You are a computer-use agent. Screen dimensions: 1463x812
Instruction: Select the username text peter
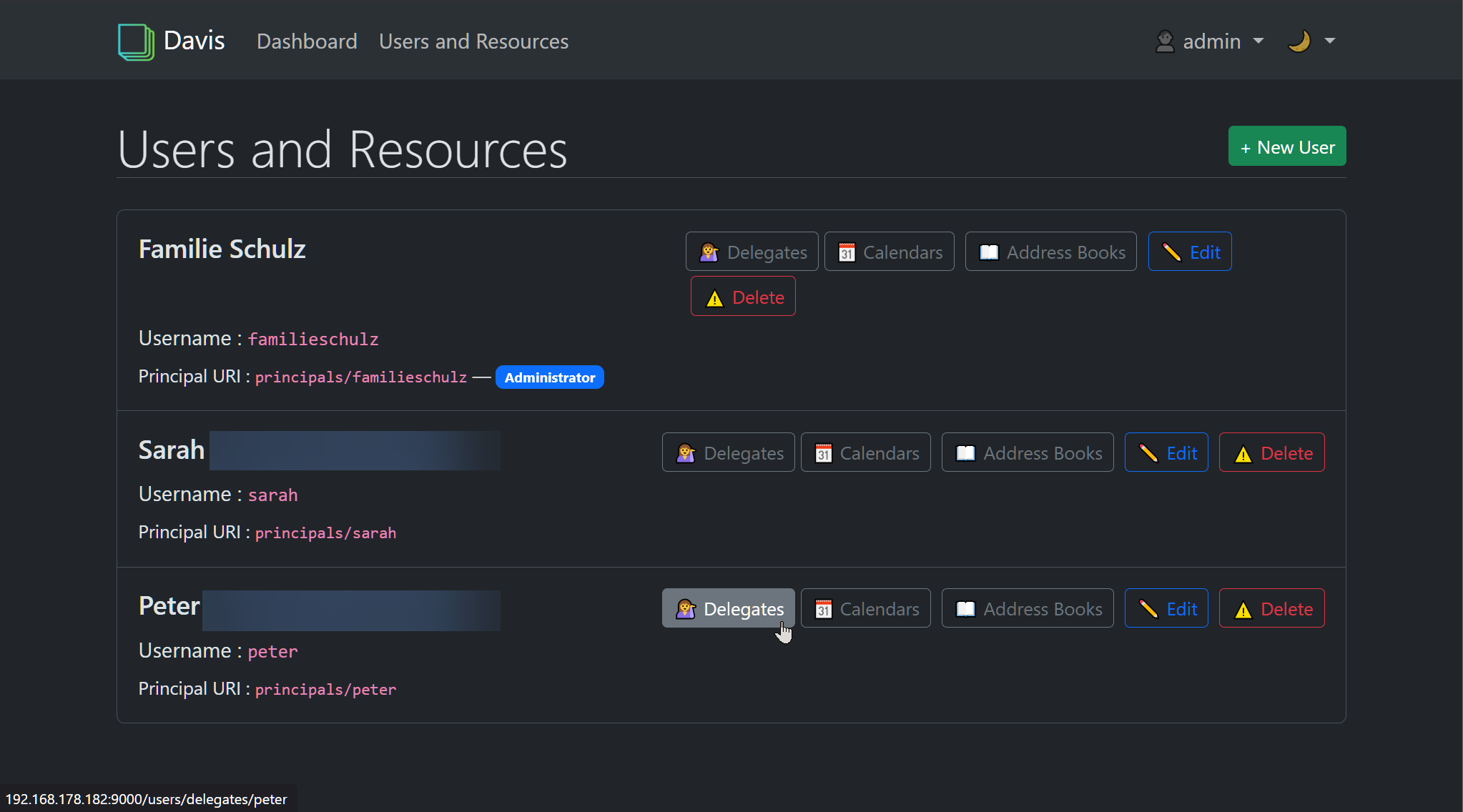(272, 652)
